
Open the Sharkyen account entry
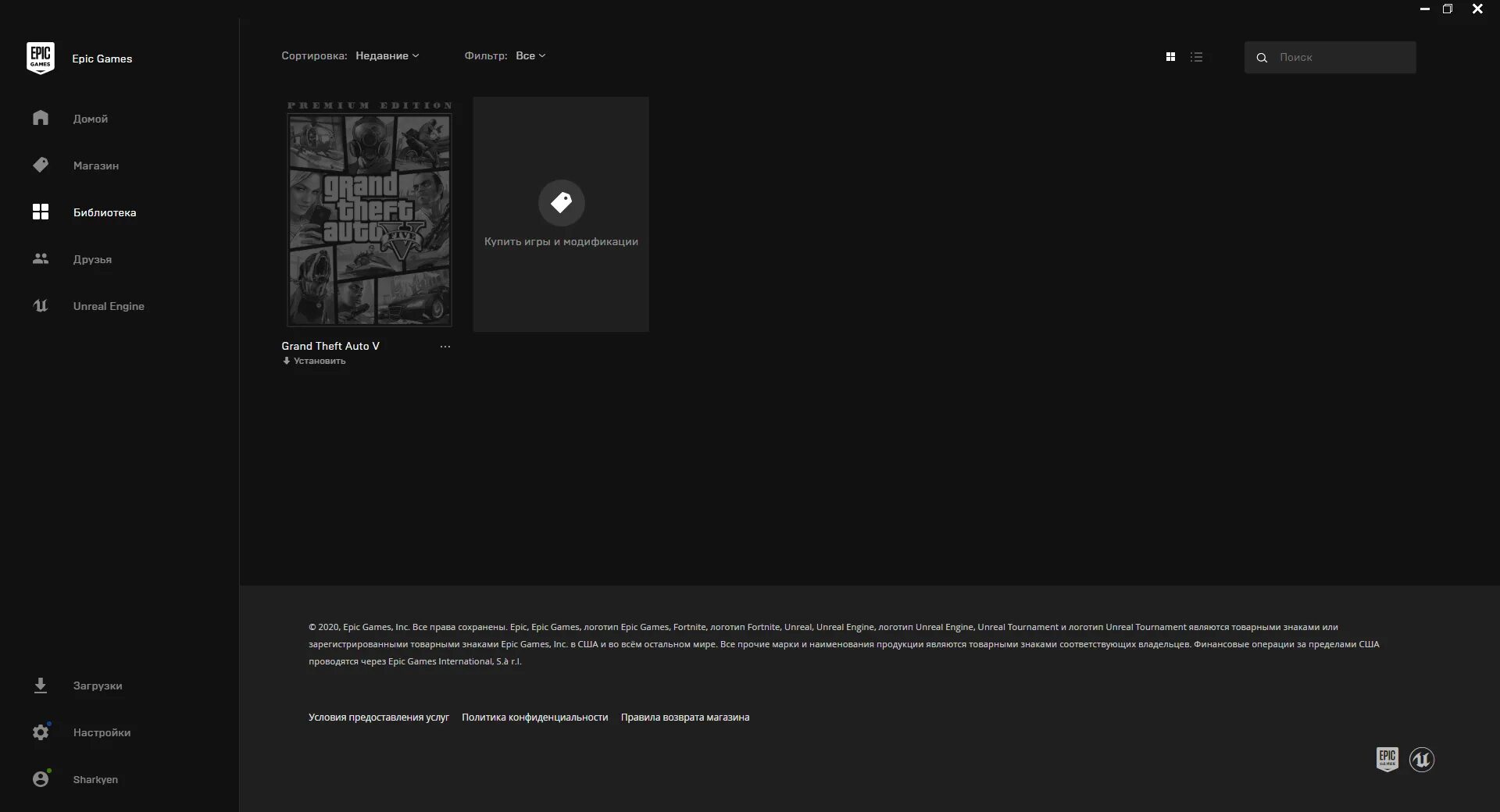click(95, 779)
